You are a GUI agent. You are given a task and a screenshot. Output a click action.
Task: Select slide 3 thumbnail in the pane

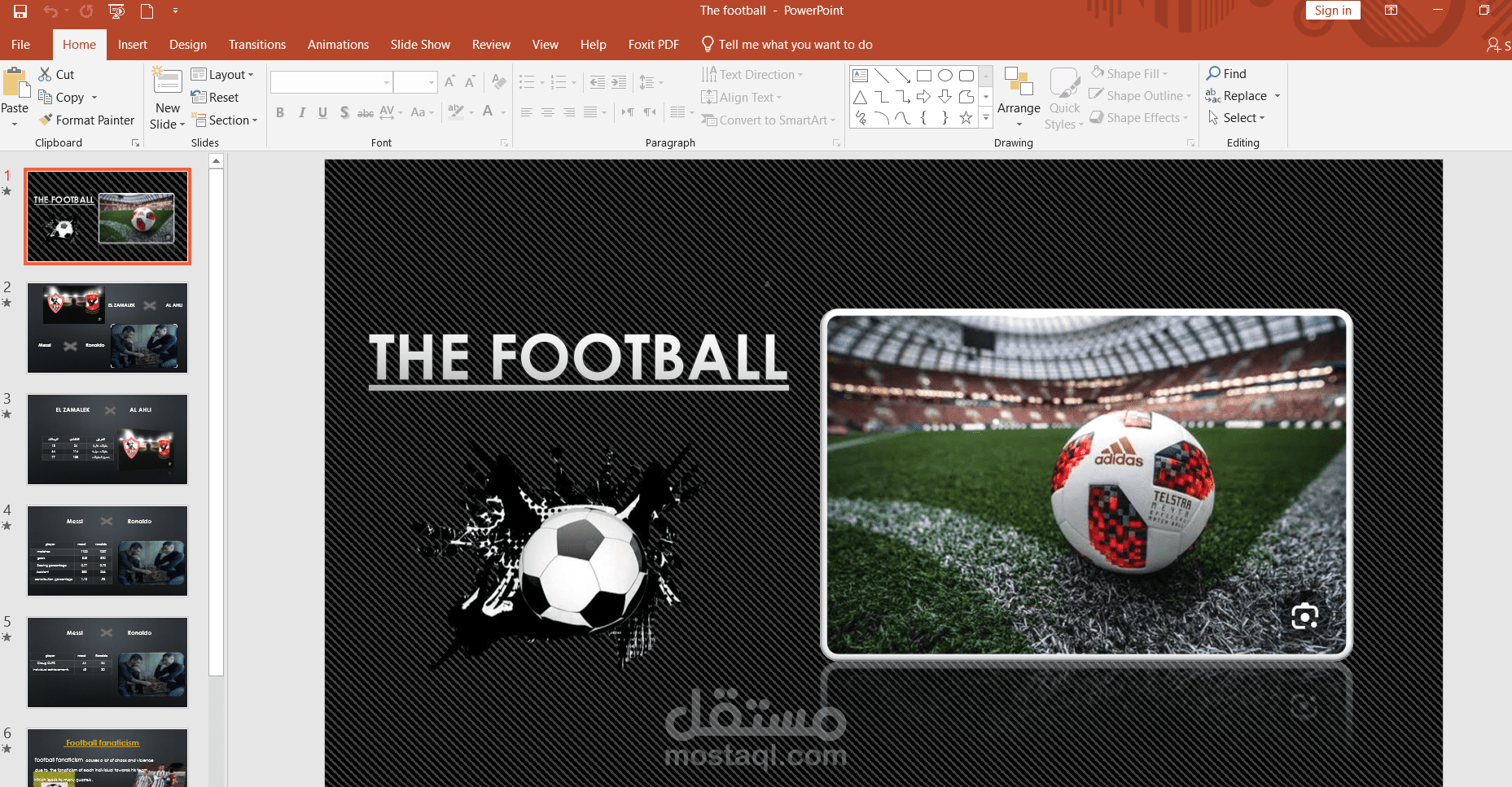point(107,439)
